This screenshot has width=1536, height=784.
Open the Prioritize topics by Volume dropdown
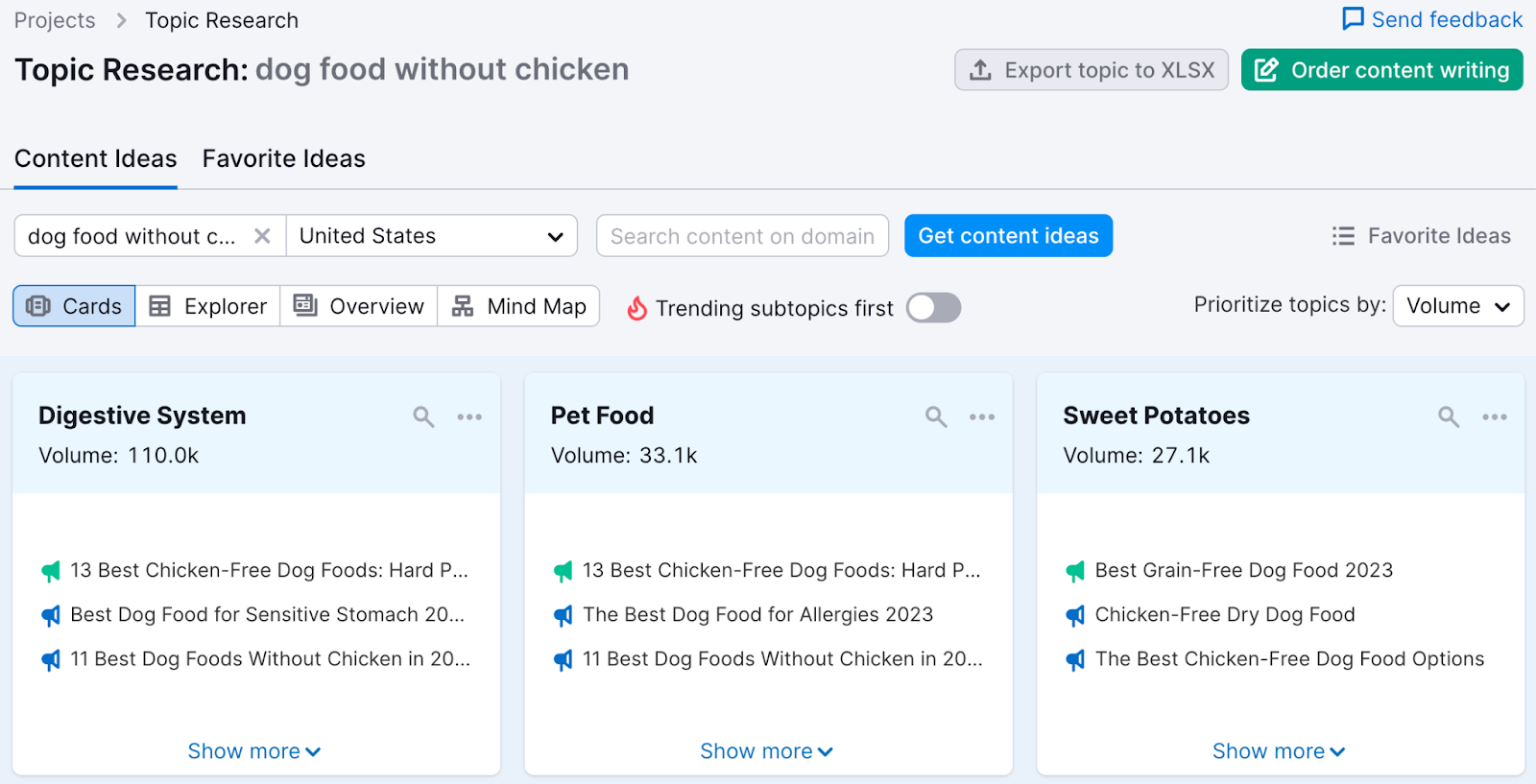tap(1458, 306)
